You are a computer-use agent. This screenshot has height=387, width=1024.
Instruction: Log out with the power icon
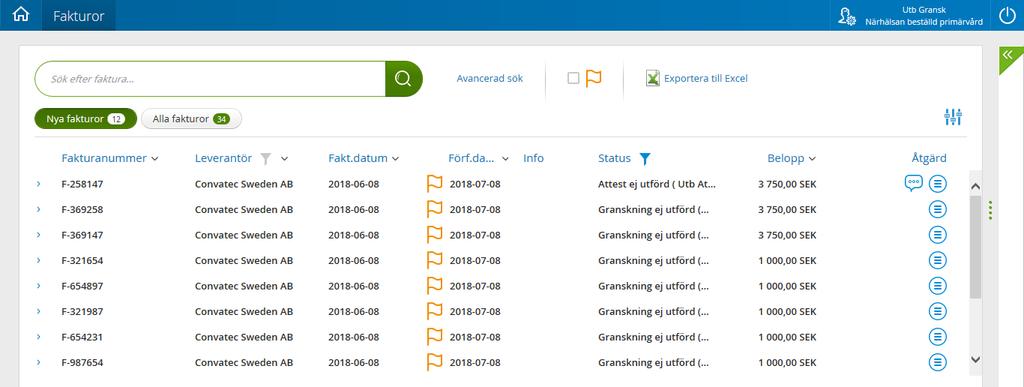[1008, 16]
